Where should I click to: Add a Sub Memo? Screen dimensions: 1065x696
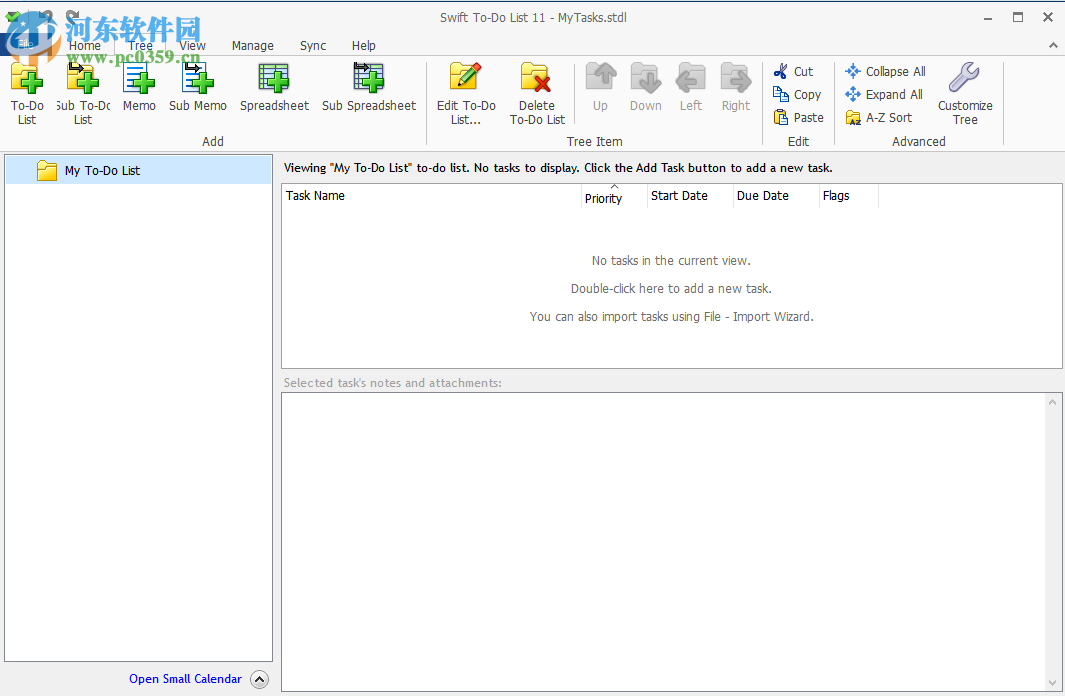point(198,87)
